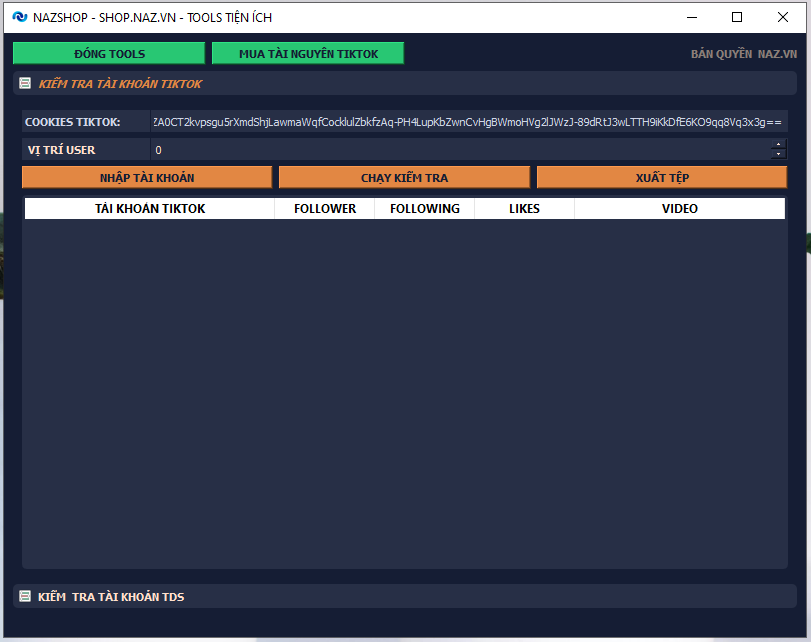The height and width of the screenshot is (642, 811).
Task: Collapse the KIỂM TRA TÀI KHOẢN TIKTOK section icon
Action: coord(25,83)
